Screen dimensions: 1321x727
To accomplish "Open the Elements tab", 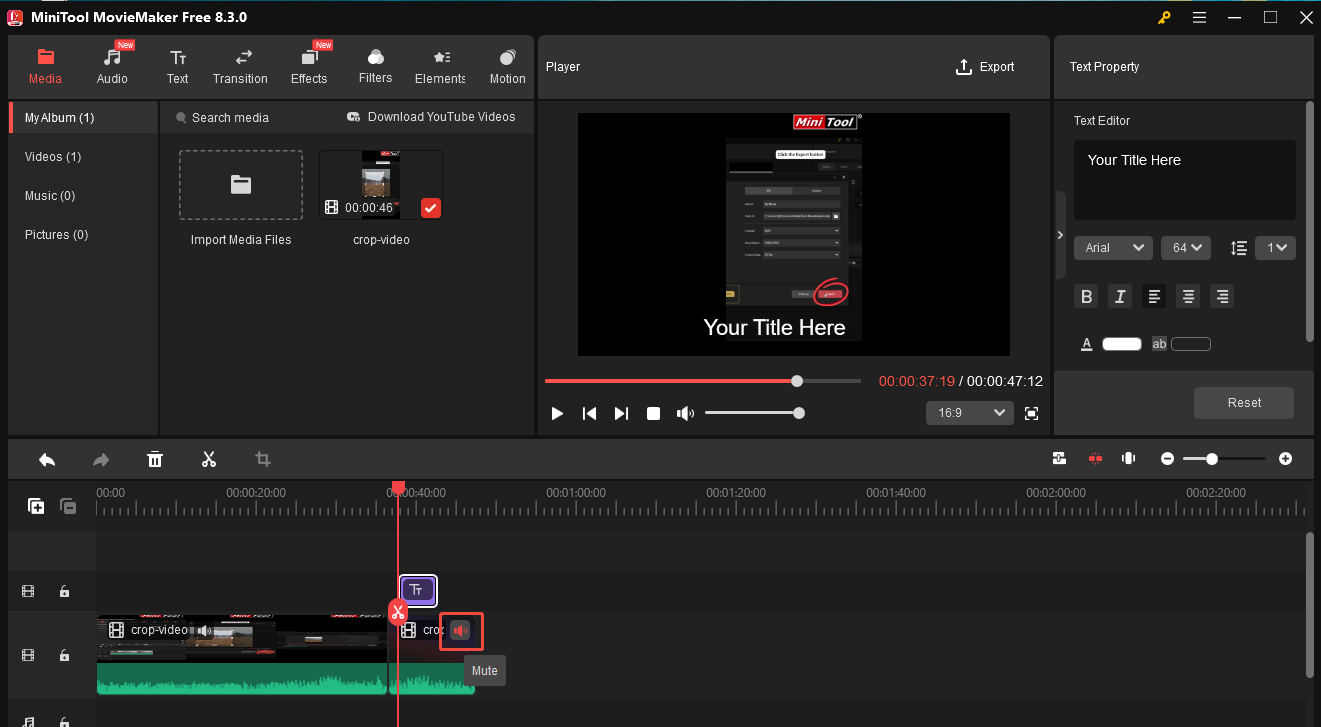I will [440, 67].
